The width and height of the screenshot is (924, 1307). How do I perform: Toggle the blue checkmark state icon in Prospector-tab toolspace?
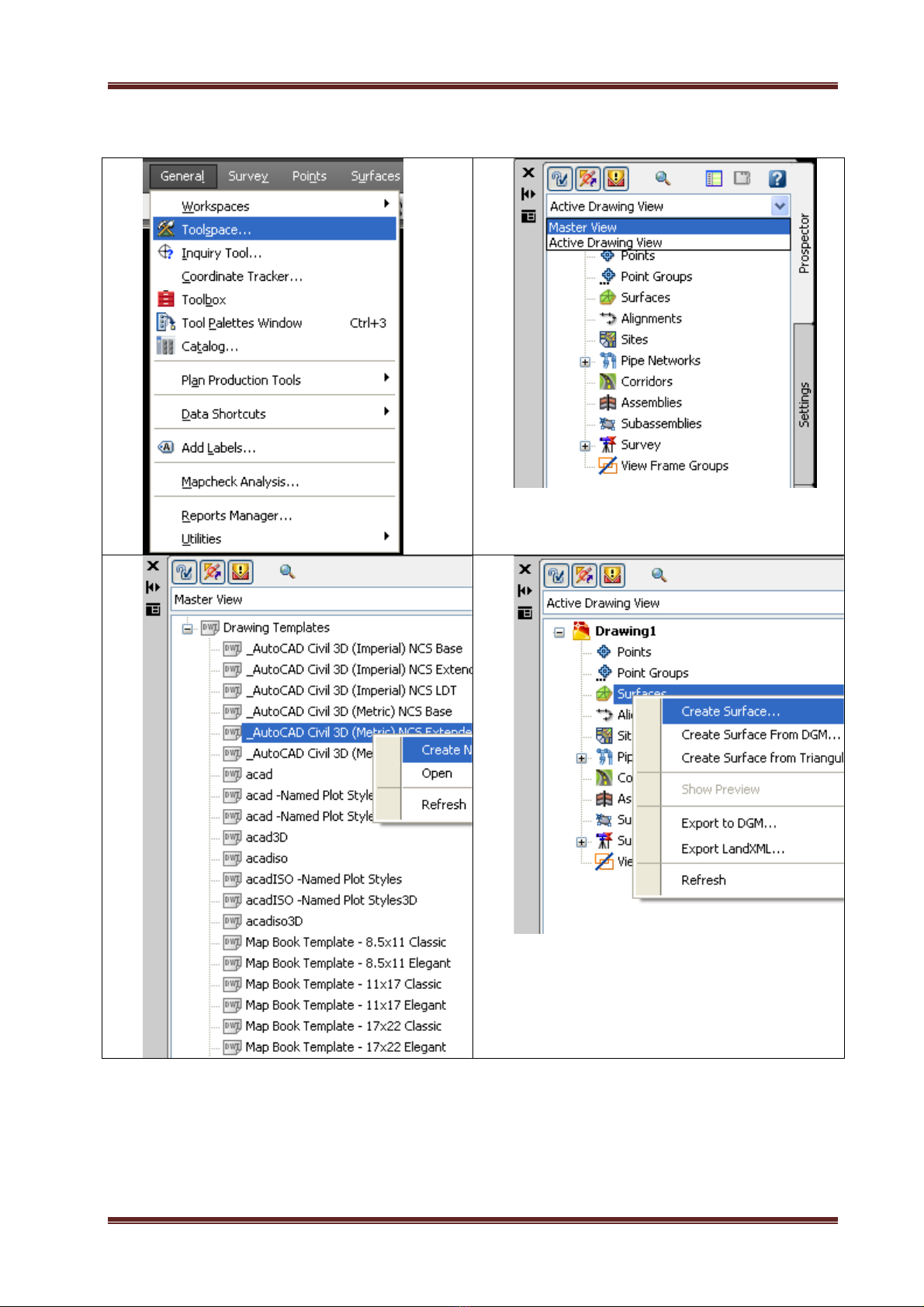[560, 179]
